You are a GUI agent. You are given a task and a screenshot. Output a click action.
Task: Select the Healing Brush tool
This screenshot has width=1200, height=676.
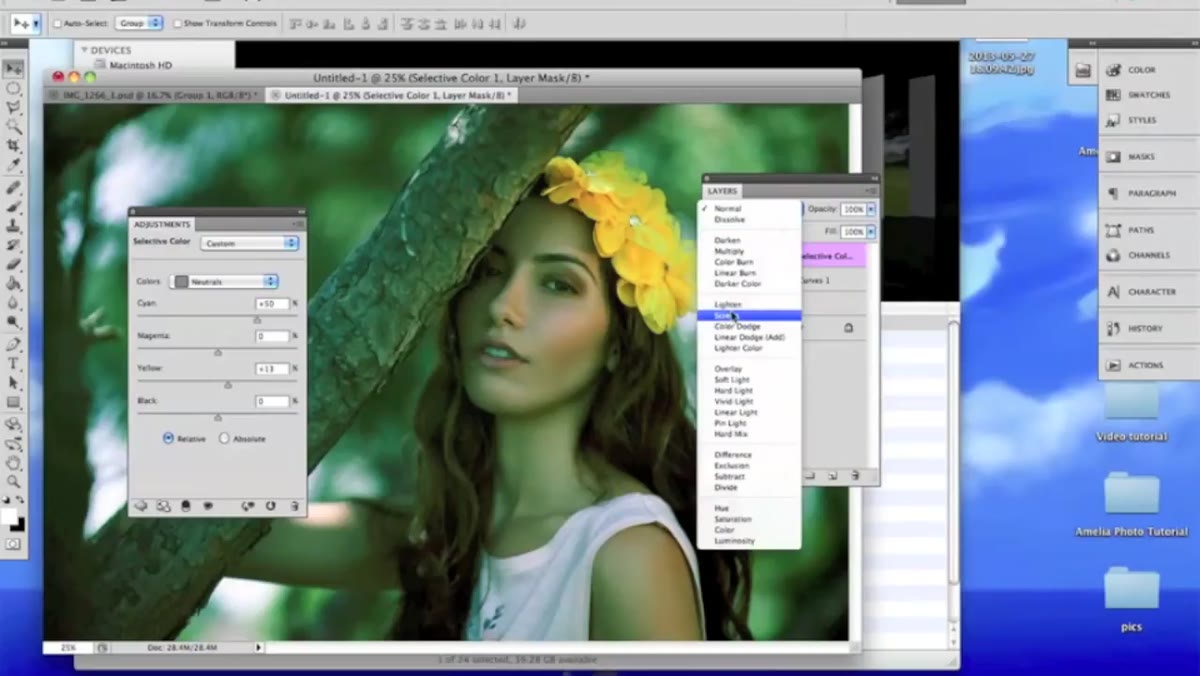[x=13, y=187]
